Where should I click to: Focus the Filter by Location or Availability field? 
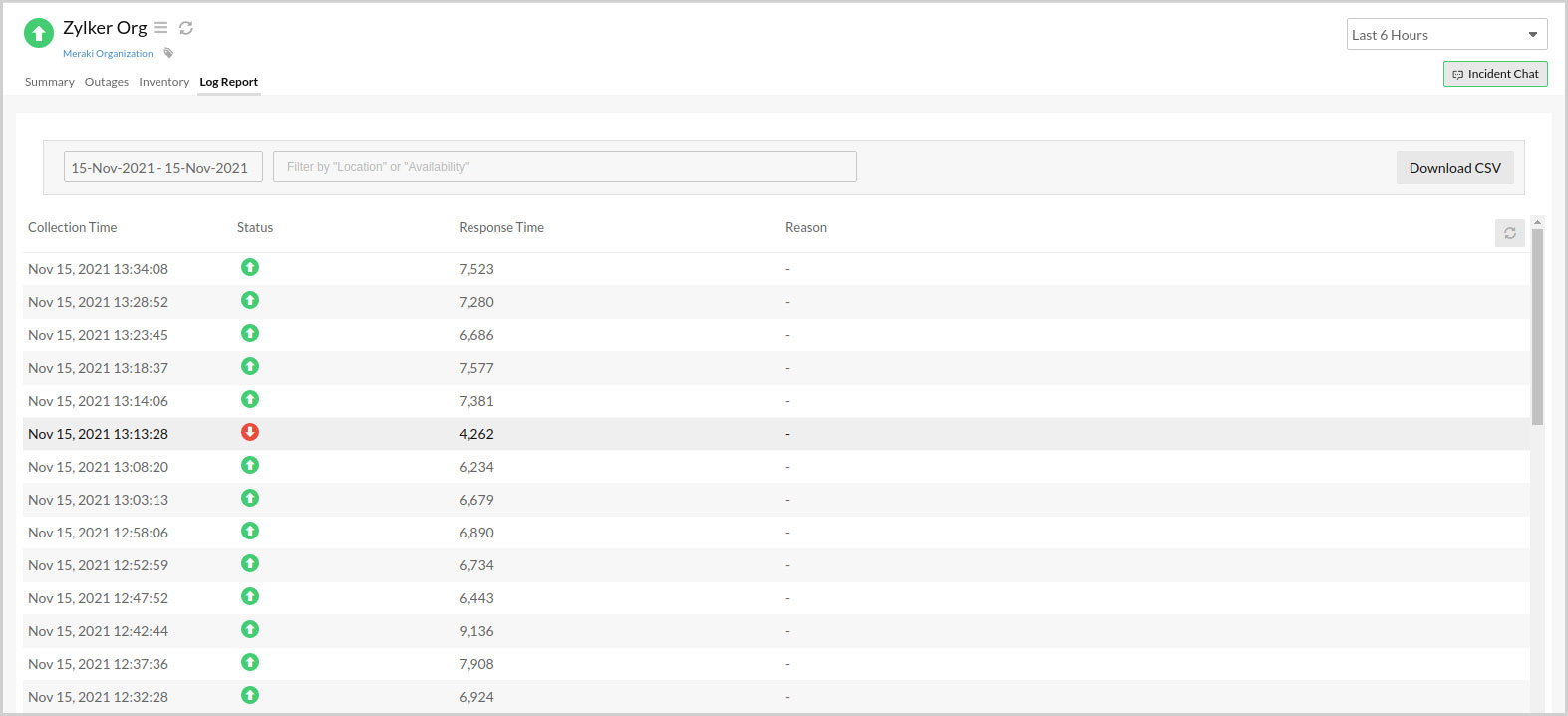[x=565, y=167]
